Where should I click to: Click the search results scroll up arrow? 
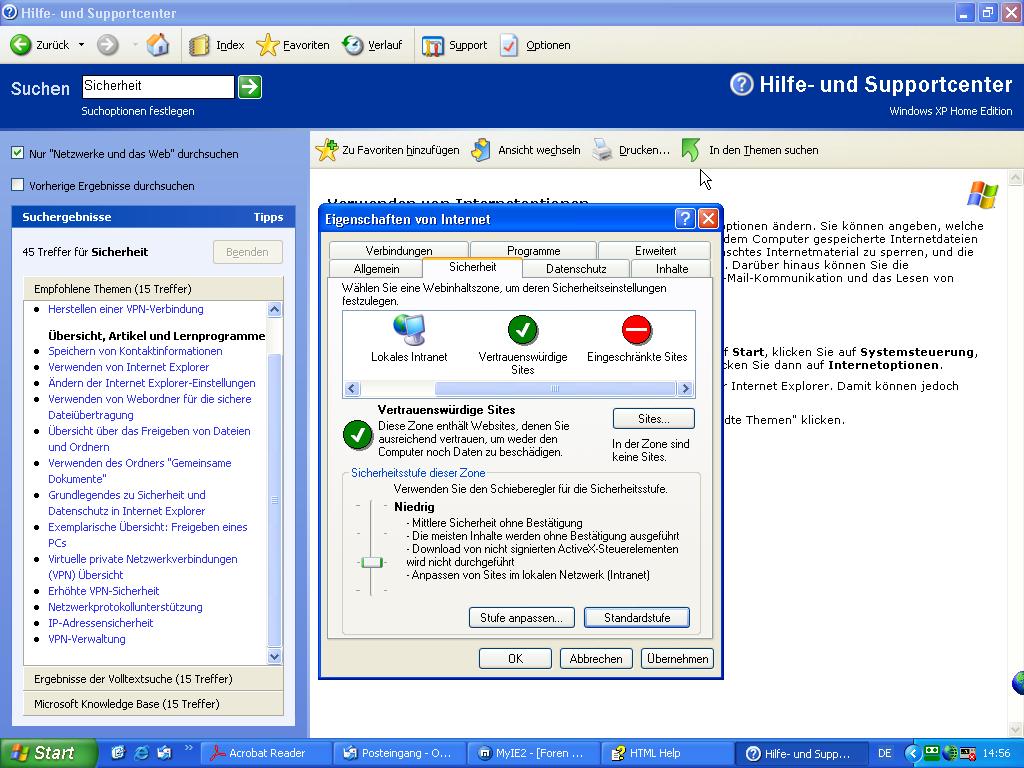point(274,310)
